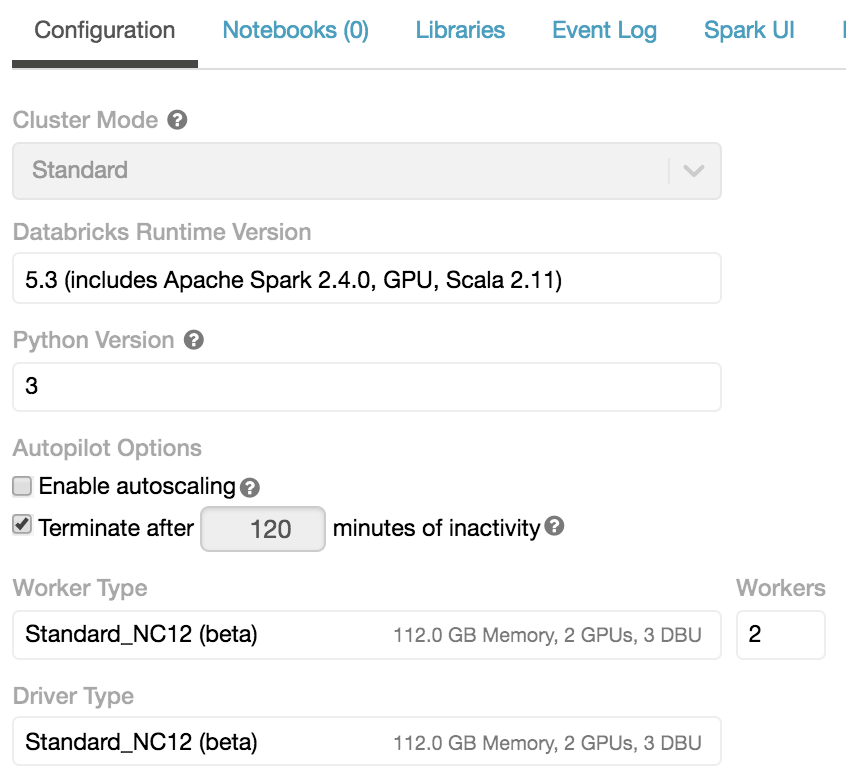Click the Python Version help icon

tap(194, 340)
